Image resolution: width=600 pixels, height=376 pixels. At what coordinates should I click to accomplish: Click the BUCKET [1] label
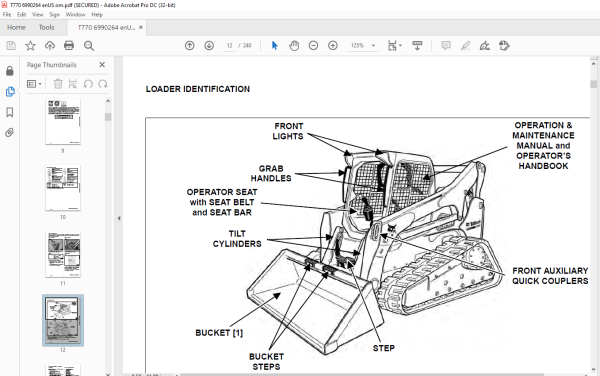(219, 333)
